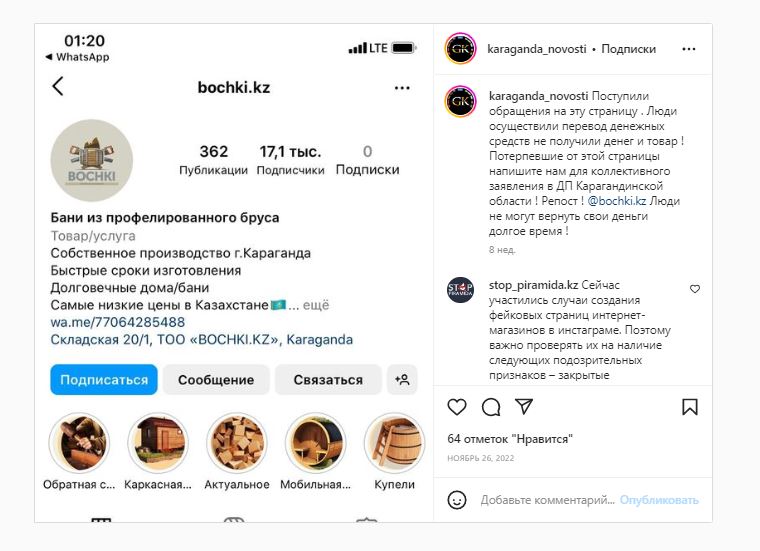Viewport: 760px width, 551px height.
Task: Return to WhatsApp via status bar link
Action: click(78, 57)
